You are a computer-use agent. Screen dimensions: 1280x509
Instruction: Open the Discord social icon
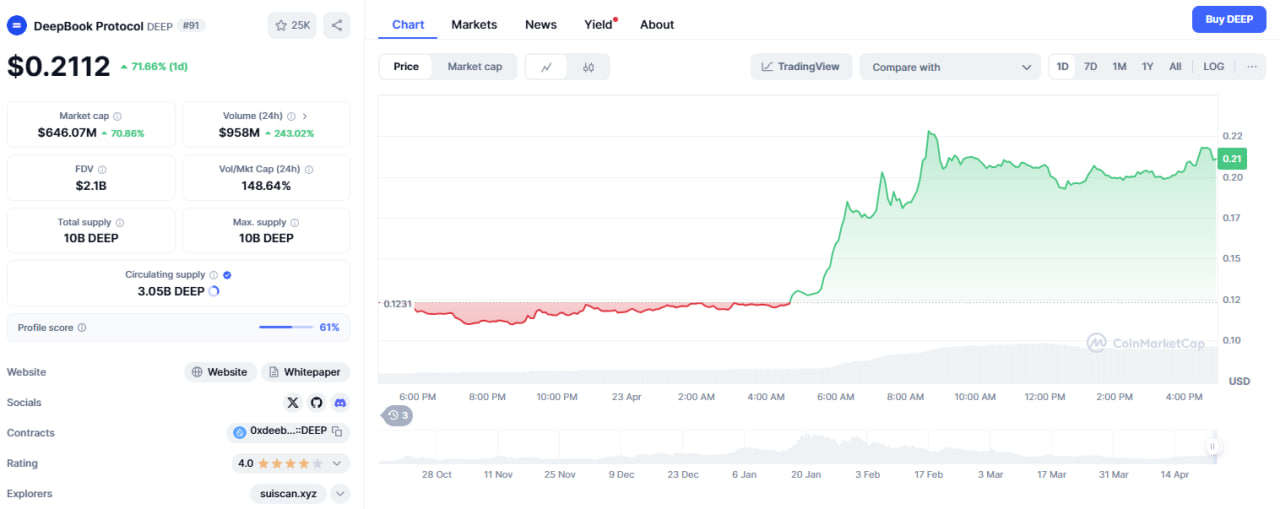340,403
